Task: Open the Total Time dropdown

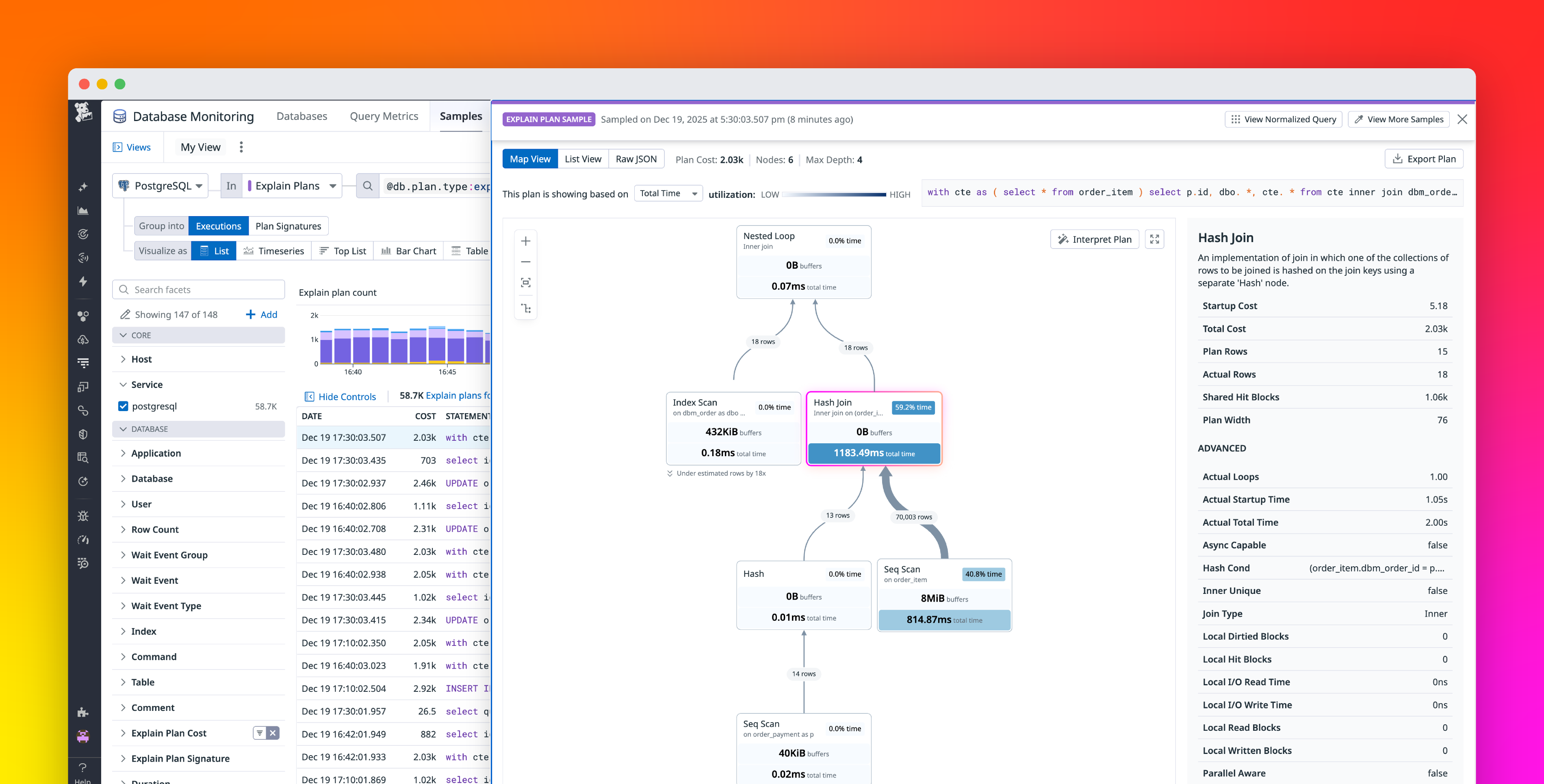Action: click(668, 193)
